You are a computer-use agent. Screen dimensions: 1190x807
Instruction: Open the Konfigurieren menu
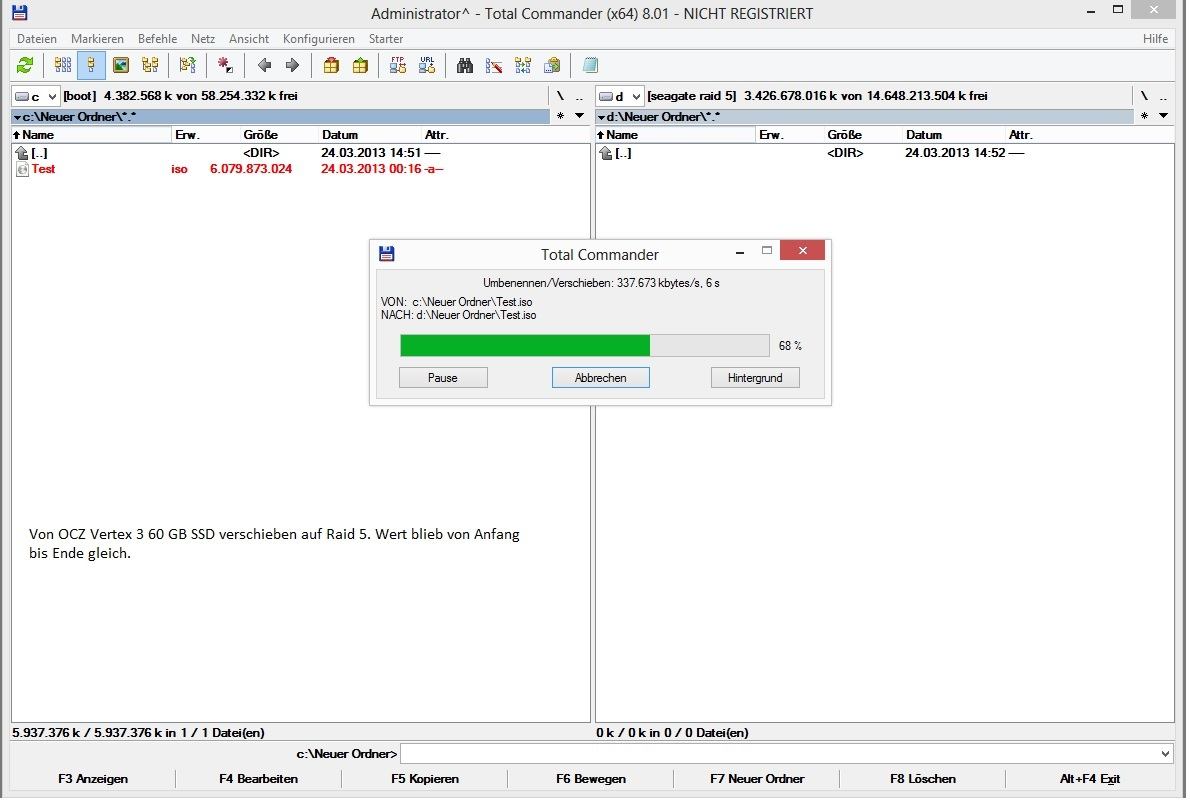319,39
